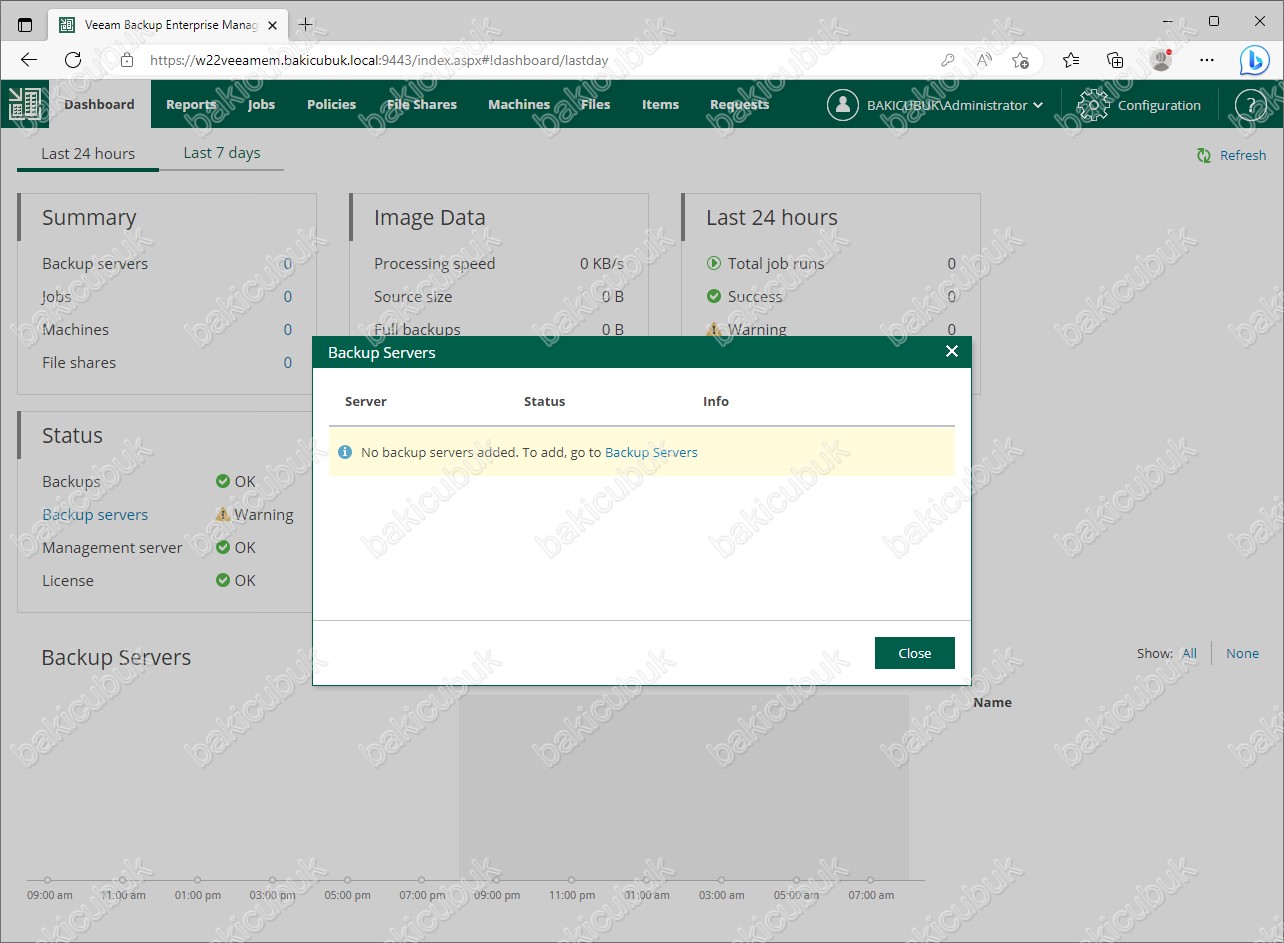Screen dimensions: 1284x943
Task: Open the Jobs tab
Action: 261,104
